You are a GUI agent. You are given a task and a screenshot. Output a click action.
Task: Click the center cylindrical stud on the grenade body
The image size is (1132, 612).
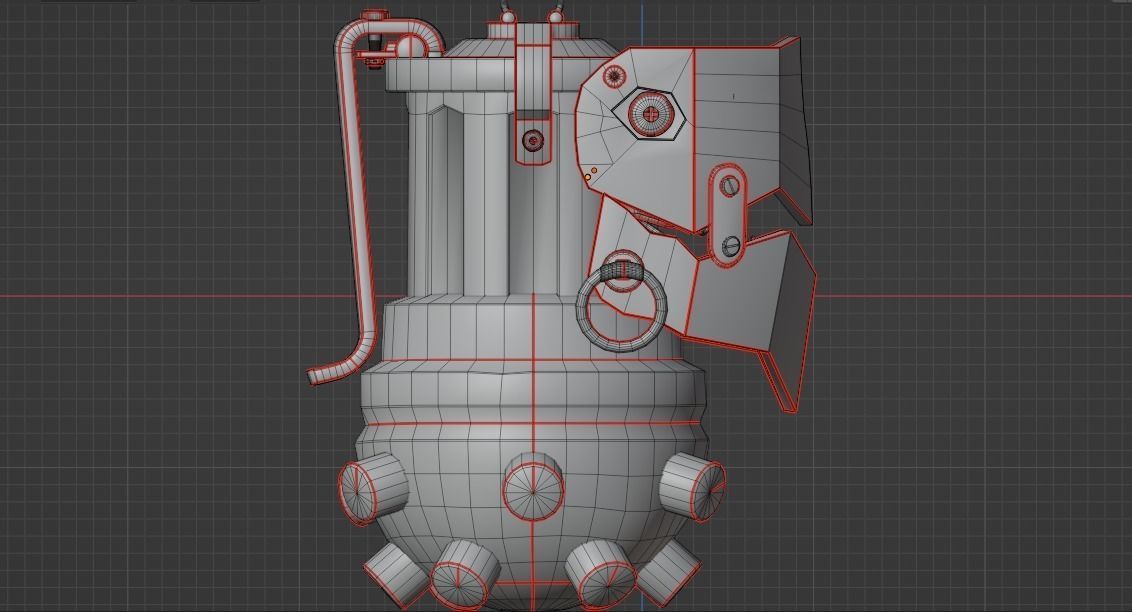[x=533, y=487]
